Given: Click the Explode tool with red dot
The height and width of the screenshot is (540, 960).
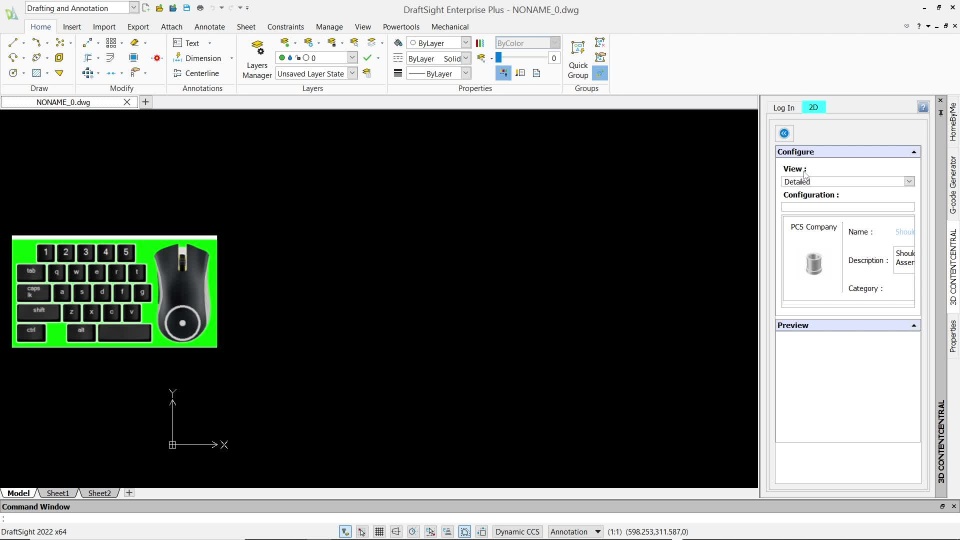Looking at the screenshot, I should tap(157, 58).
